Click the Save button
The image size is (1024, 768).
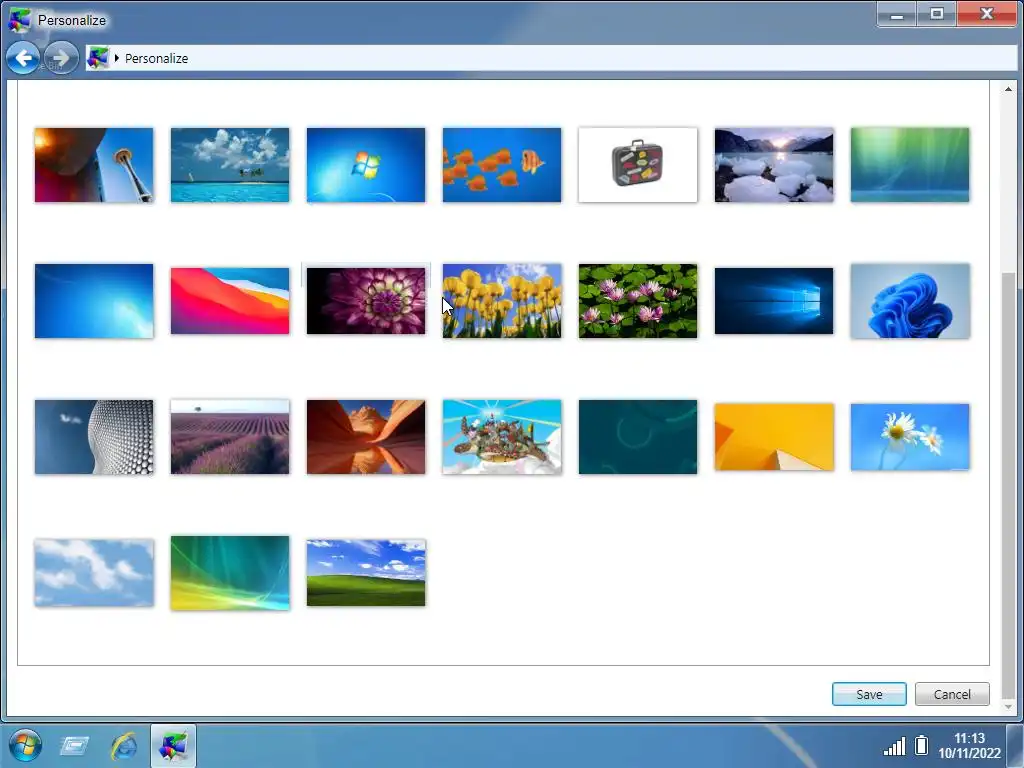point(869,694)
